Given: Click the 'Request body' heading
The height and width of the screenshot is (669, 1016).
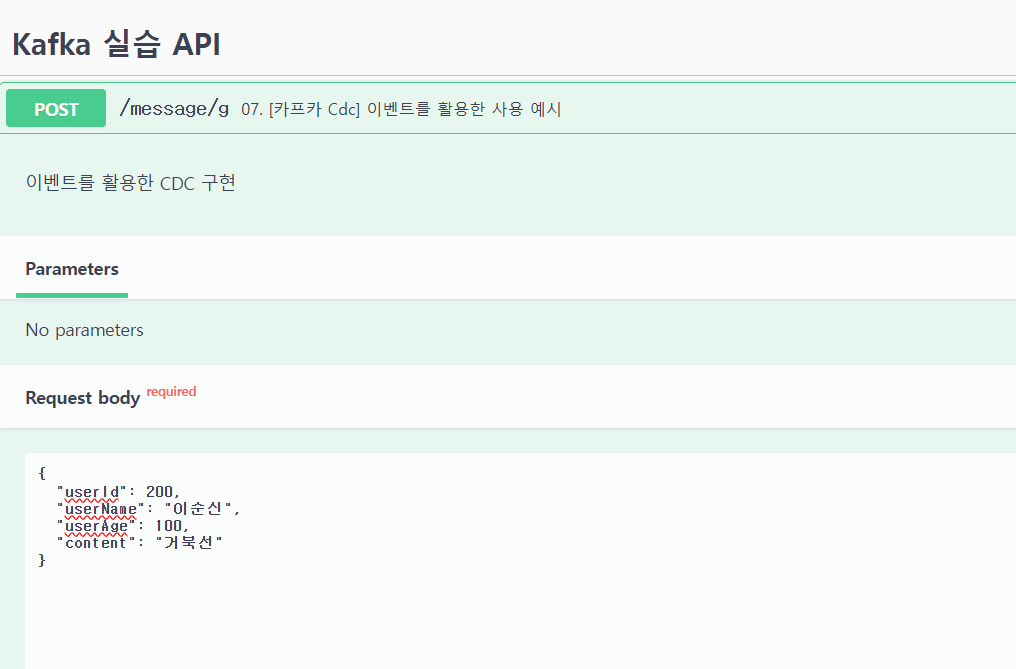Looking at the screenshot, I should [x=82, y=397].
